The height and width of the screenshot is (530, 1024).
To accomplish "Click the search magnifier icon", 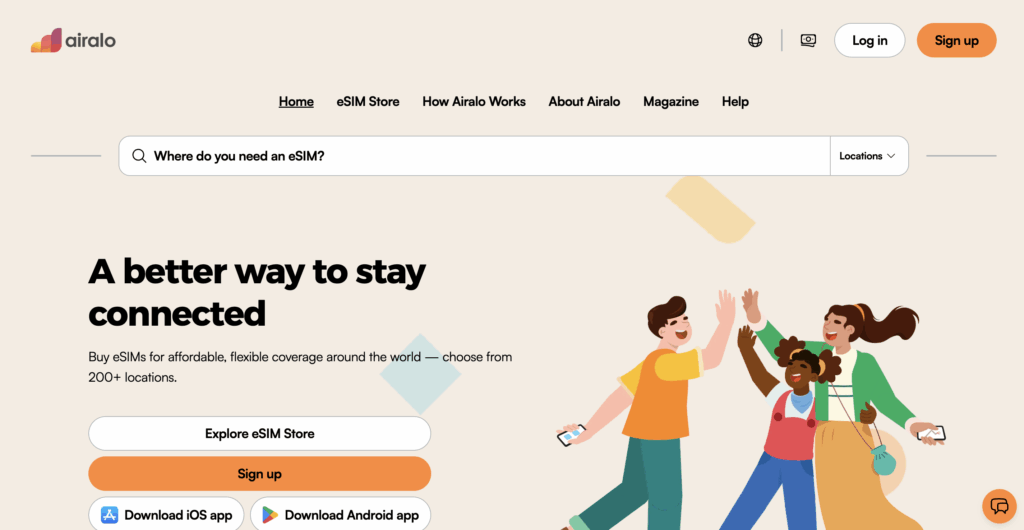I will pos(138,156).
